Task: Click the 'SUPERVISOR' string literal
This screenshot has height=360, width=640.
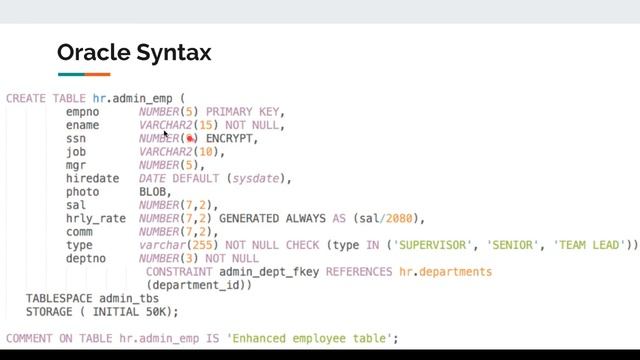Action: point(433,245)
